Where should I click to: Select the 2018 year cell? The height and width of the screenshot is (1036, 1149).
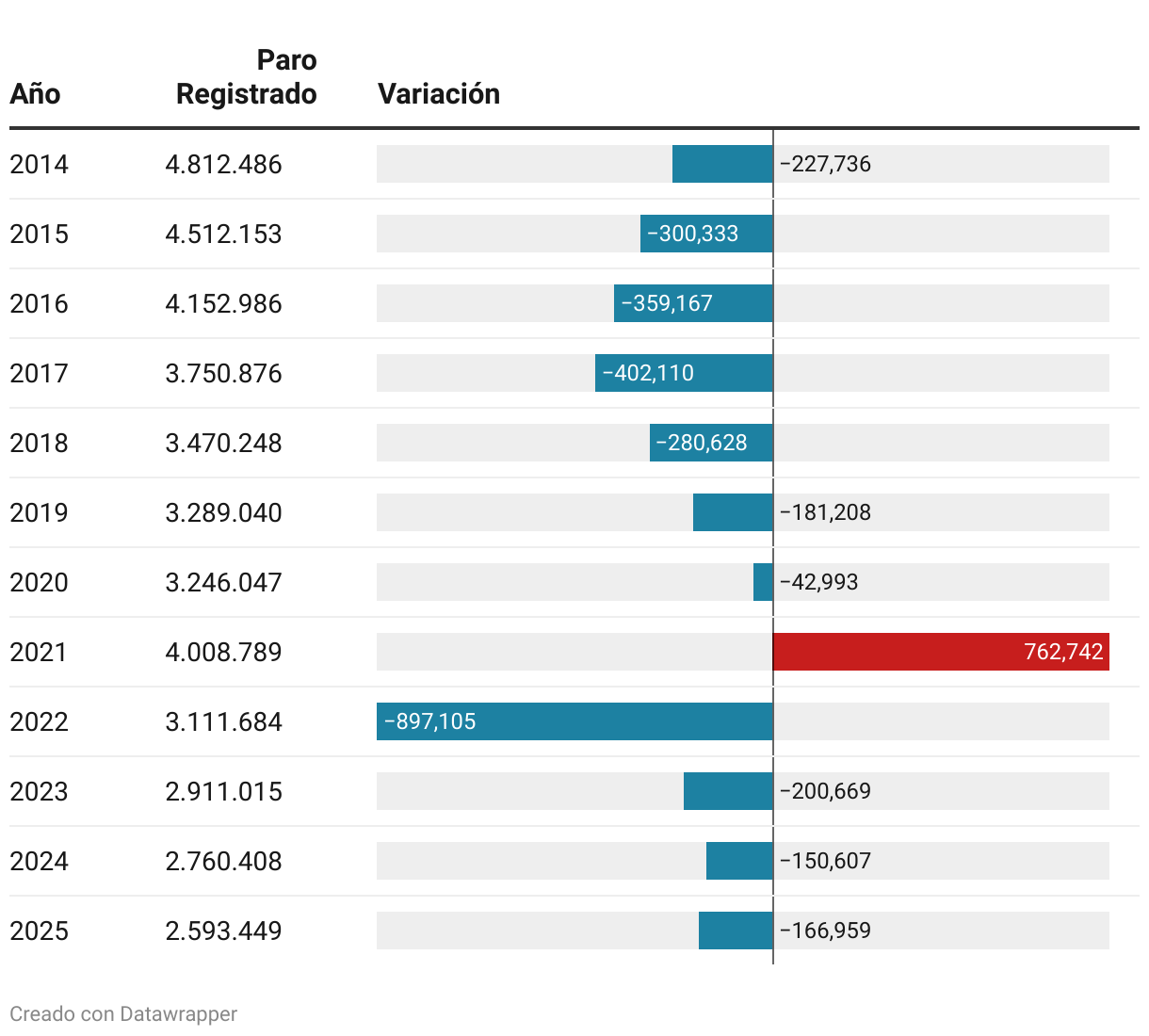39,443
